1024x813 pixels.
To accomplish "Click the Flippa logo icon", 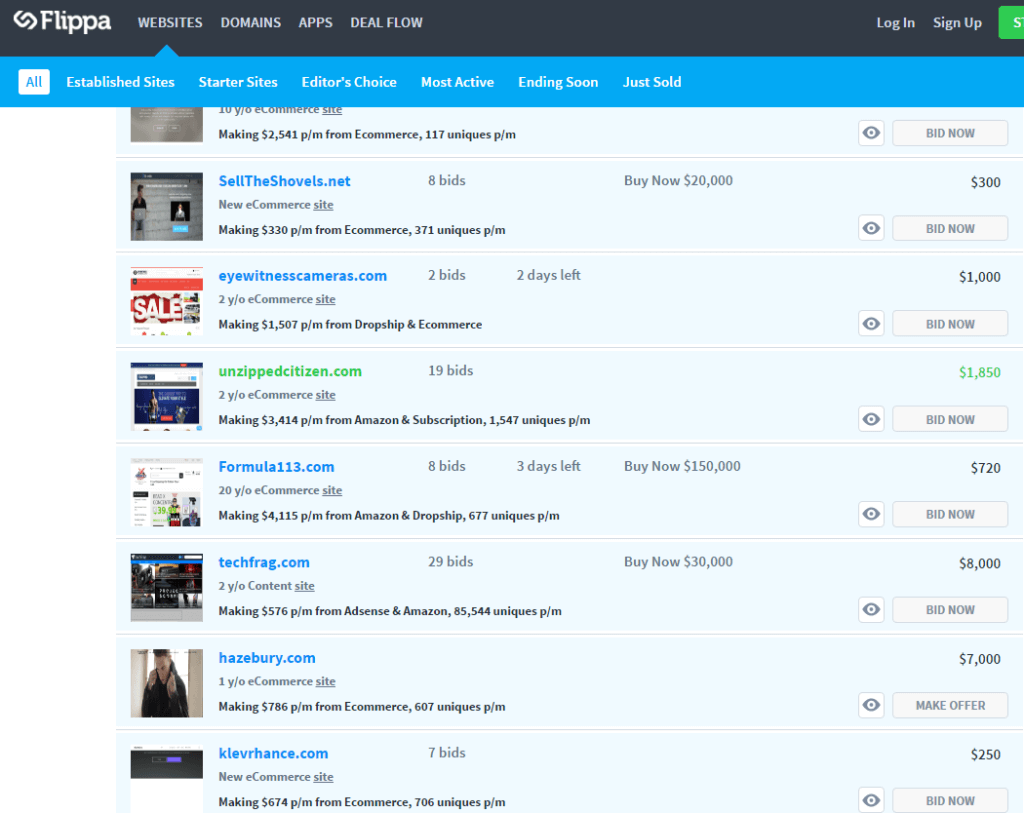I will pyautogui.click(x=25, y=22).
